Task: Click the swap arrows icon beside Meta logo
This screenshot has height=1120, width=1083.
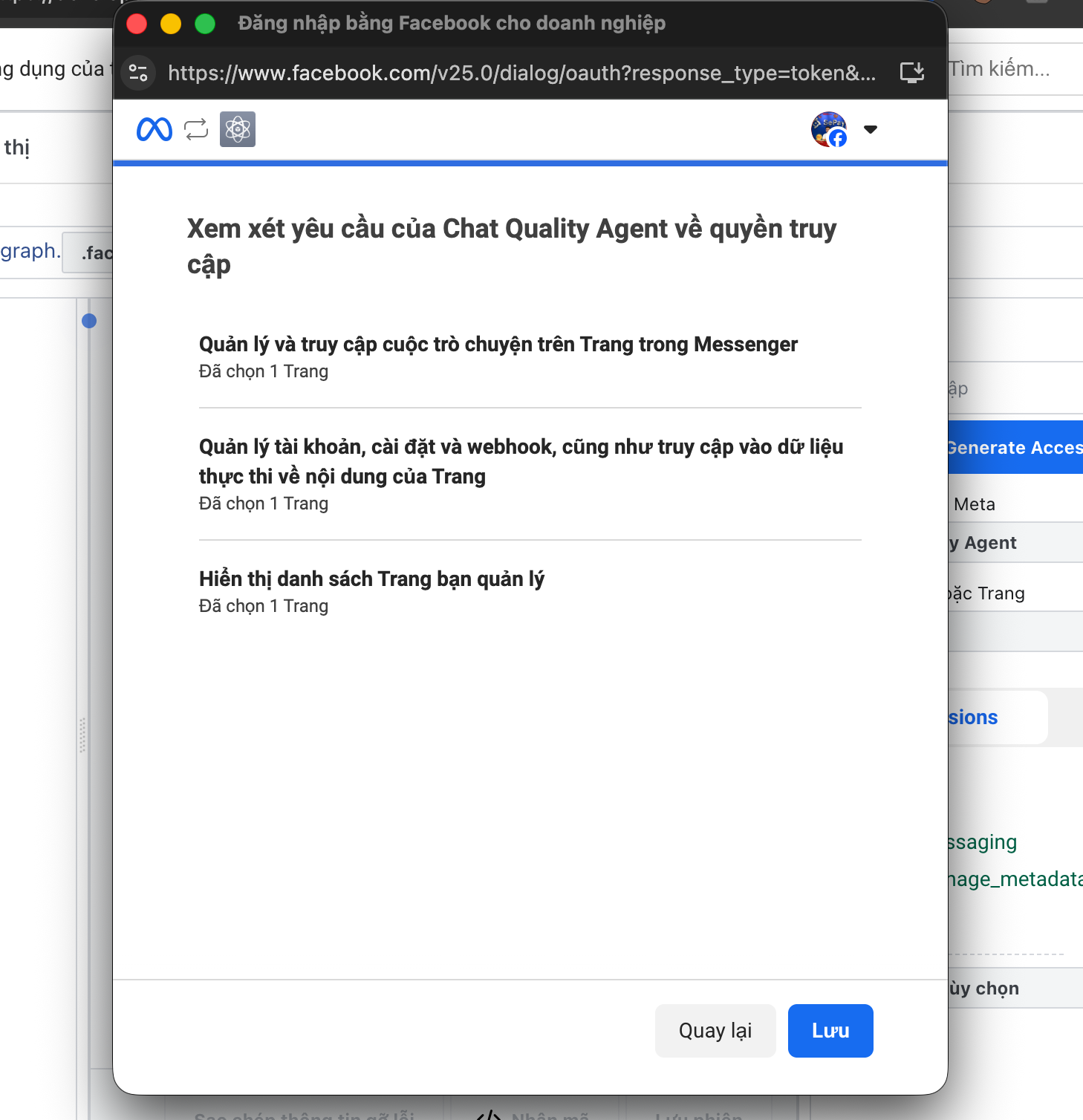Action: 196,130
